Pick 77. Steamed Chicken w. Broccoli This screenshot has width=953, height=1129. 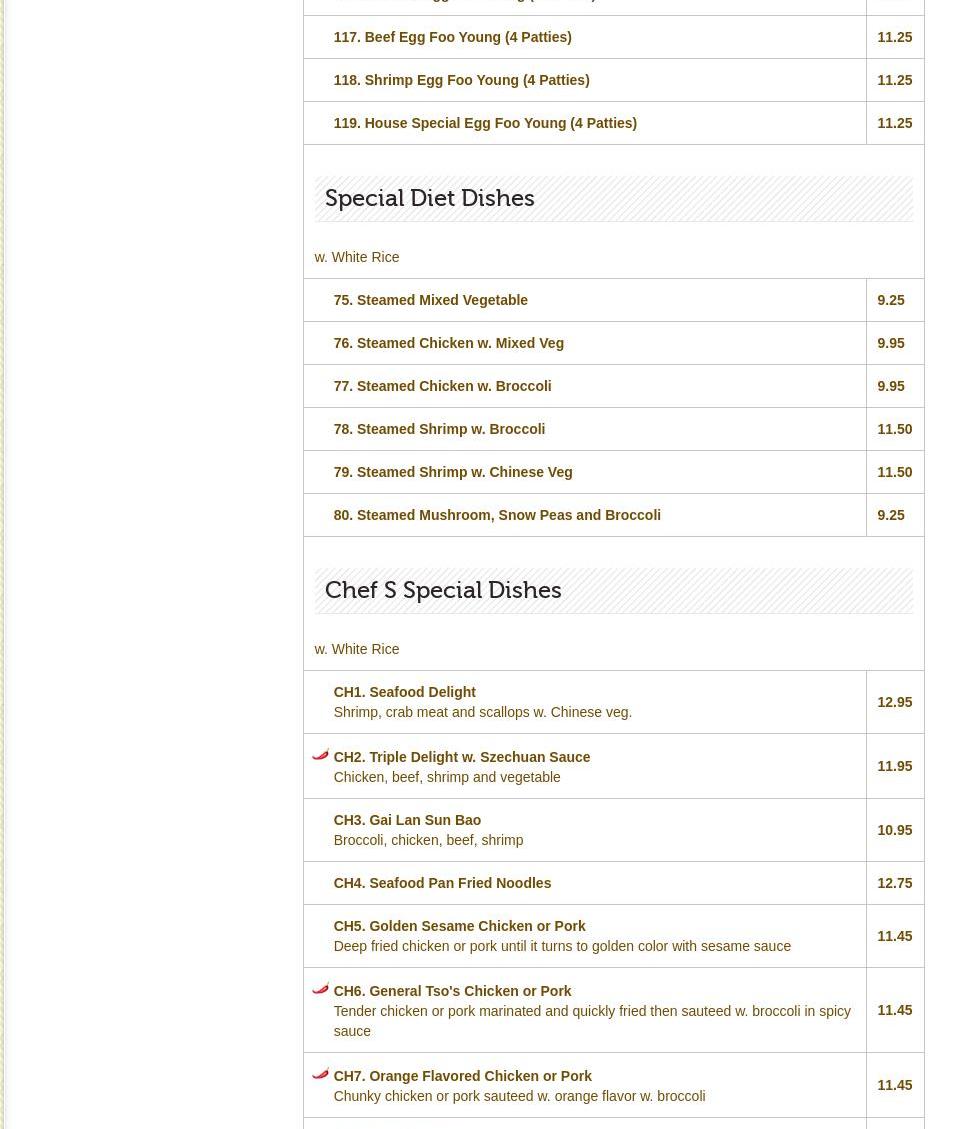coord(442,386)
